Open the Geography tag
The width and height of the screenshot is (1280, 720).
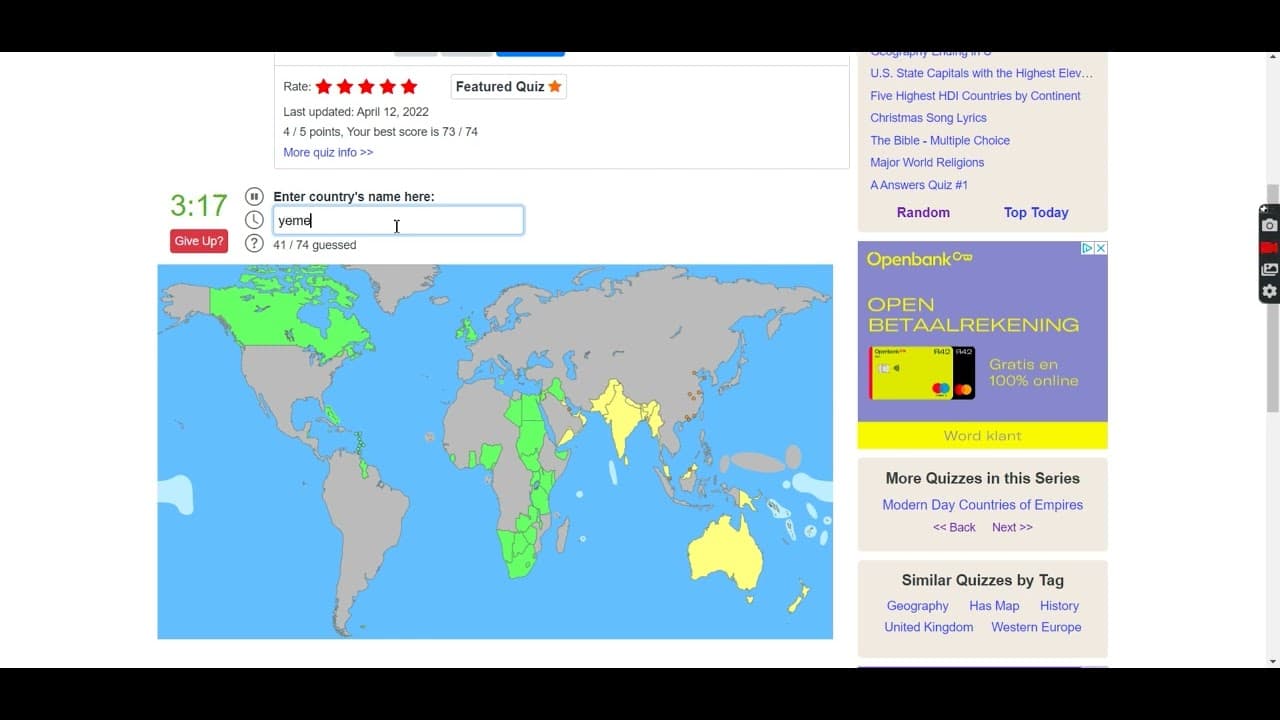[917, 606]
